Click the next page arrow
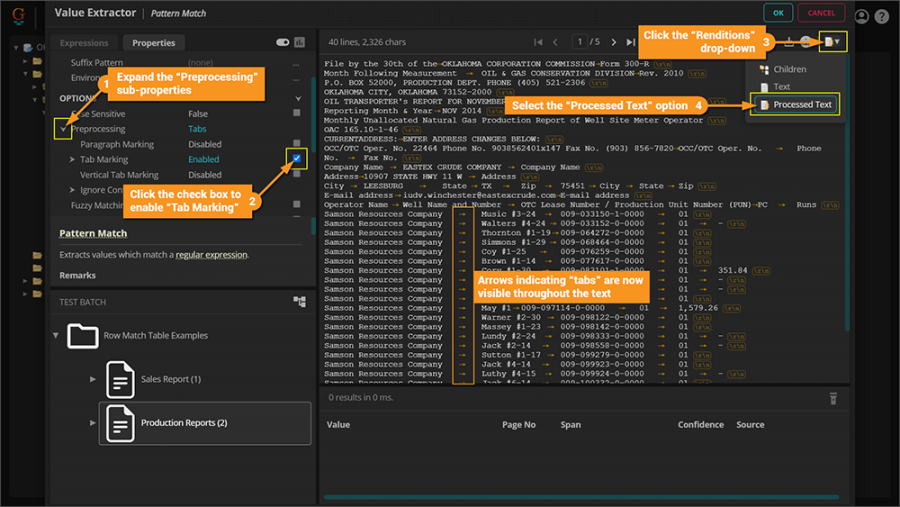Viewport: 900px width, 507px height. pos(612,42)
